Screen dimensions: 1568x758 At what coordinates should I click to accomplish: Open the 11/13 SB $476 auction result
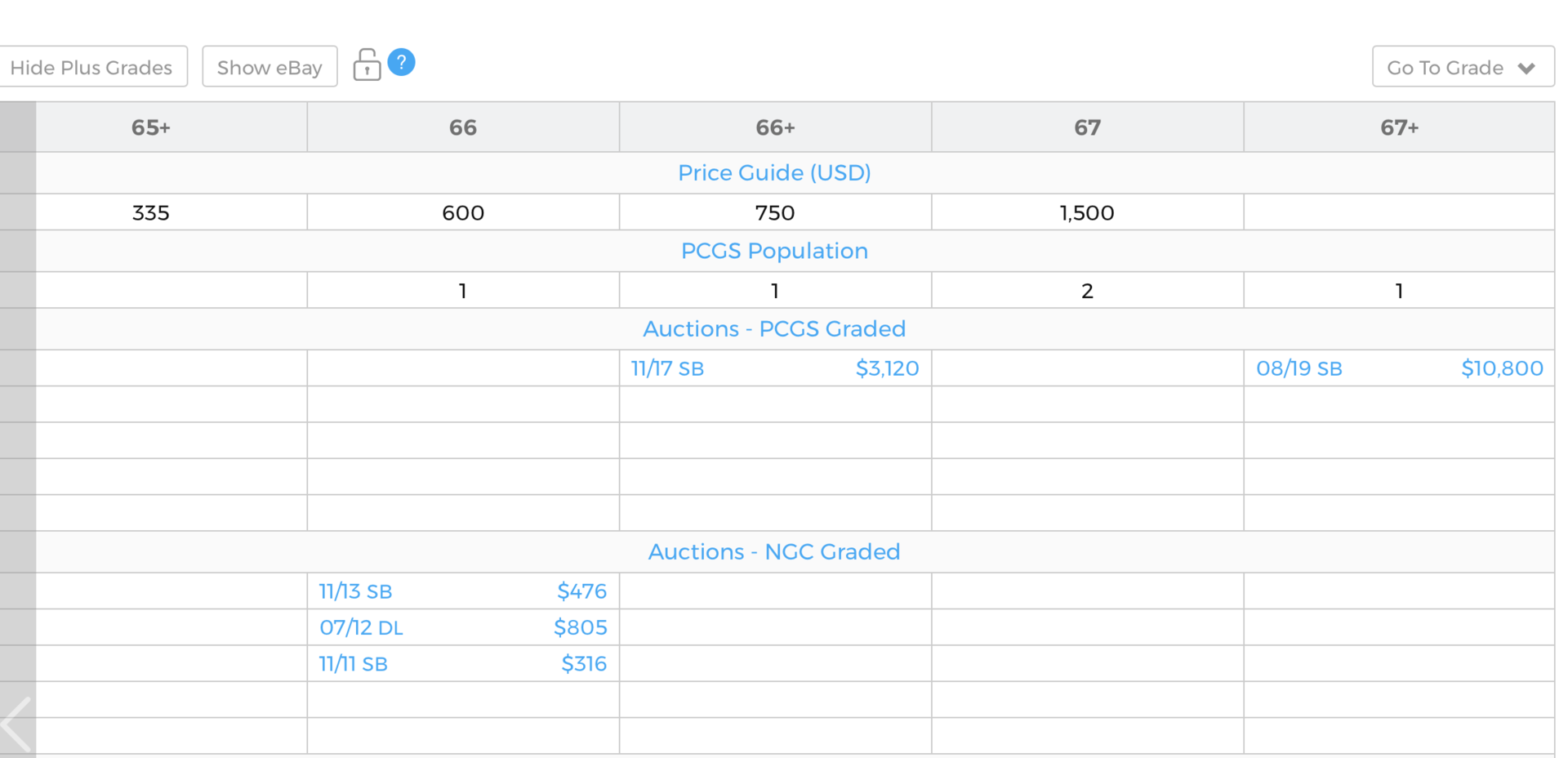(x=463, y=591)
